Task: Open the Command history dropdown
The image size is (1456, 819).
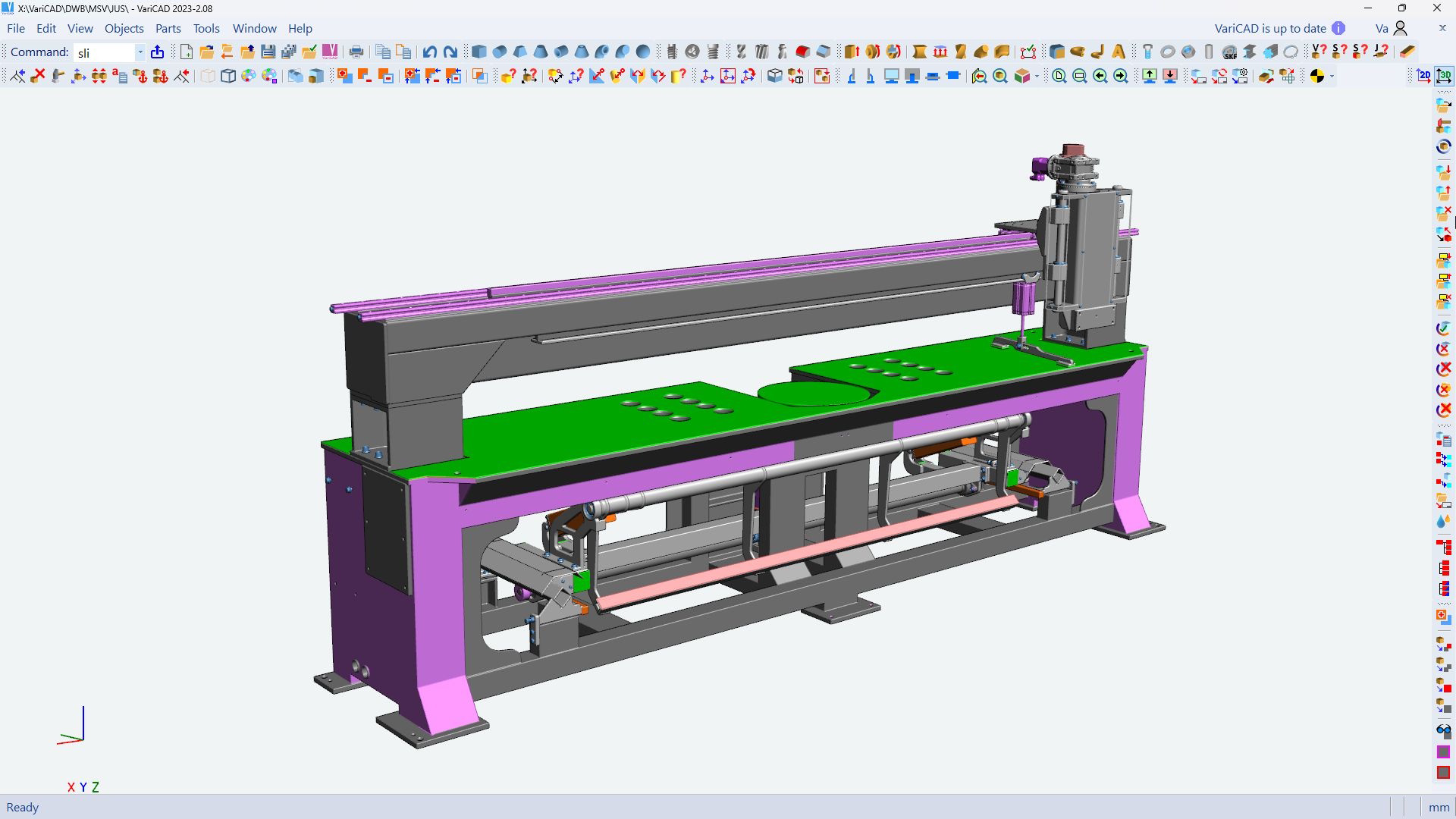Action: (139, 52)
